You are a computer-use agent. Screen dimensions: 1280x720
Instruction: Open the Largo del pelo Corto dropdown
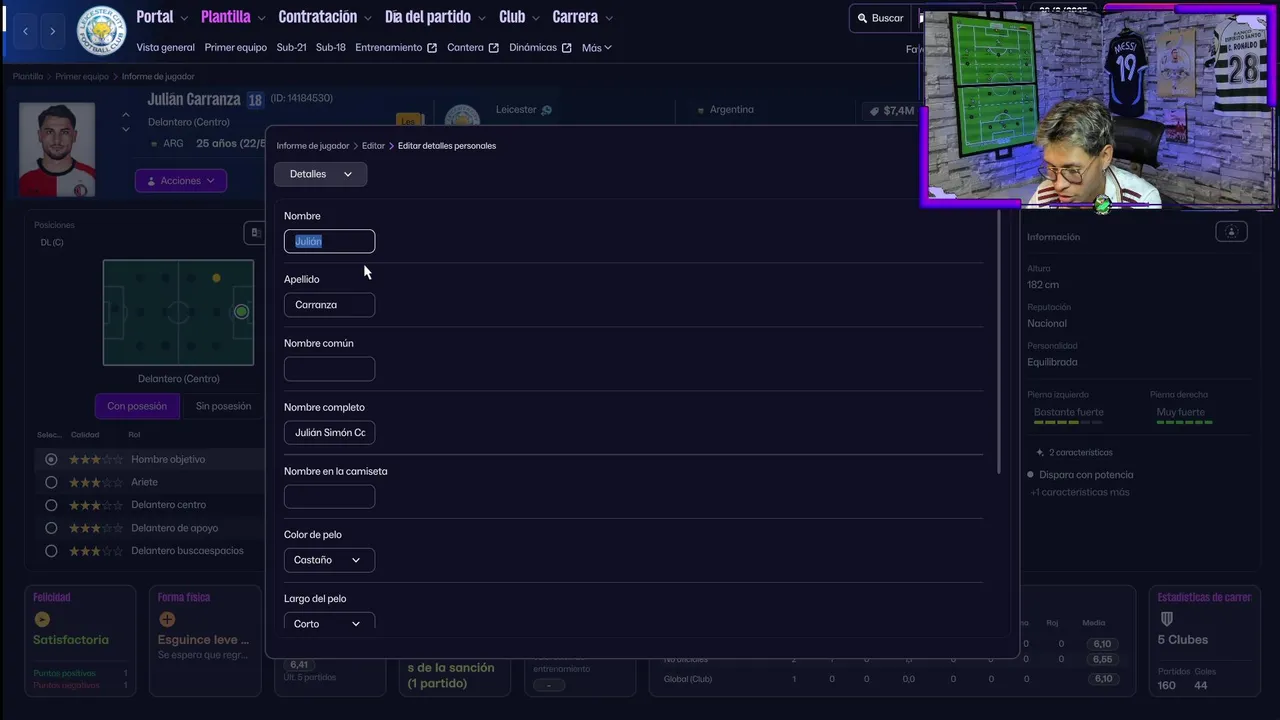(x=329, y=623)
